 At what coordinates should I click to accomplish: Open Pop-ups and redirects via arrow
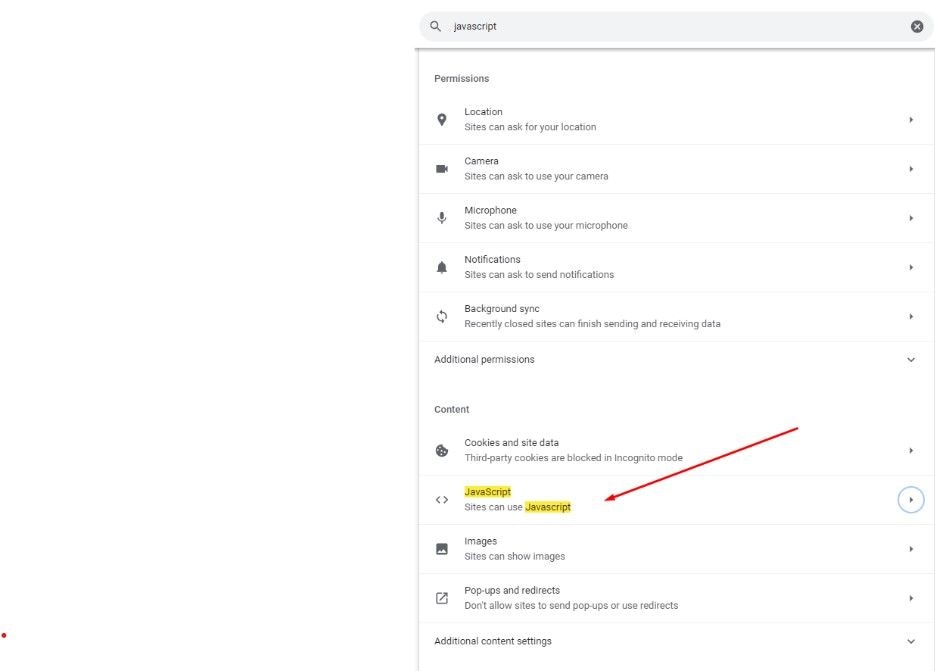pos(911,598)
